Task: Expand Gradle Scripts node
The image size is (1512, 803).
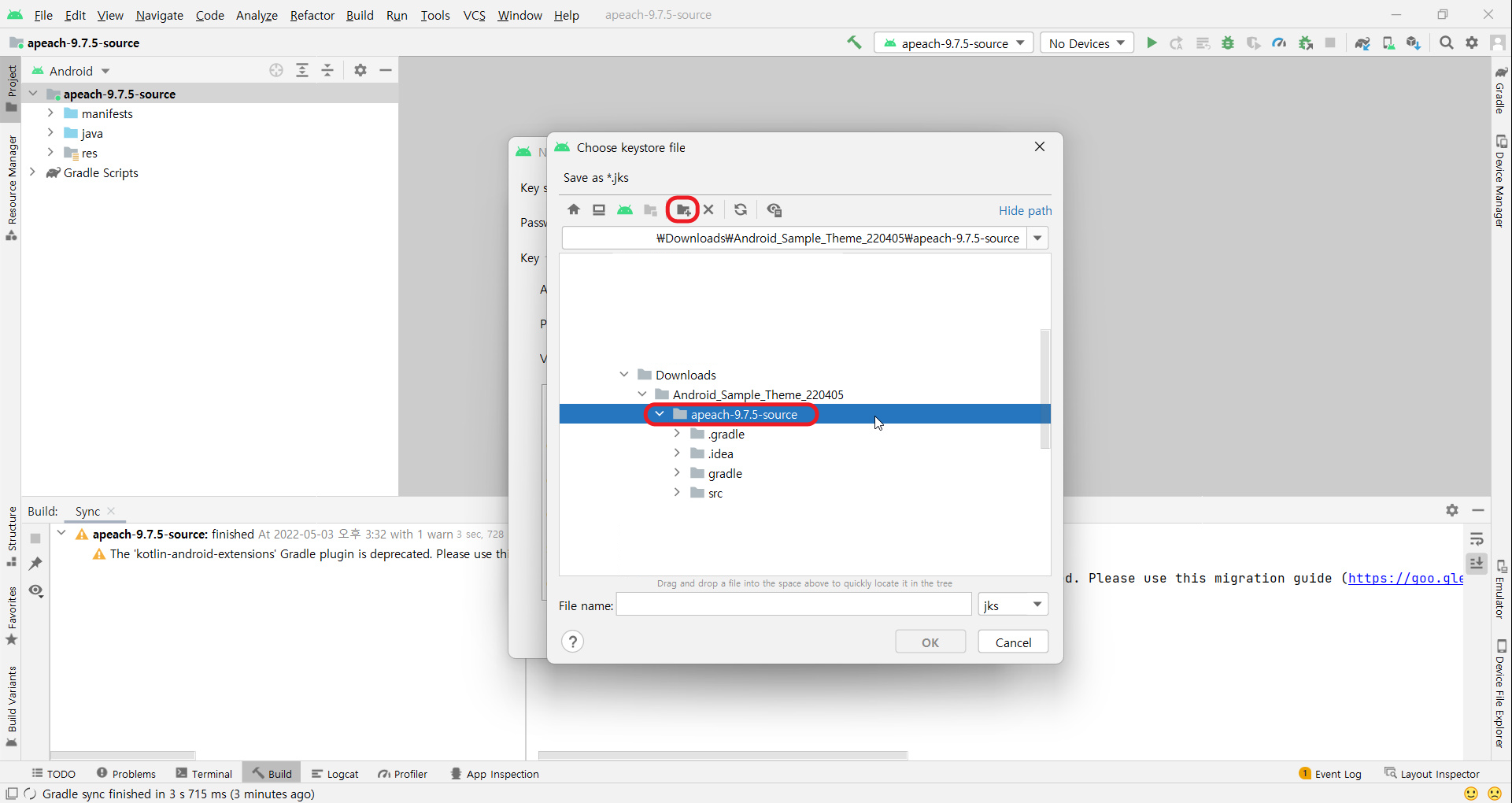Action: (32, 172)
